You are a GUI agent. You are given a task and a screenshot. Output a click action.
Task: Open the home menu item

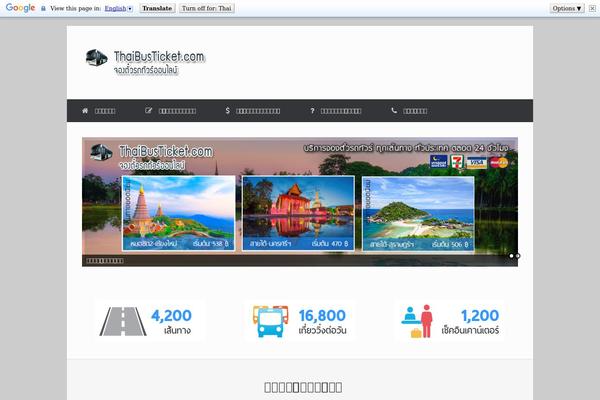click(99, 111)
